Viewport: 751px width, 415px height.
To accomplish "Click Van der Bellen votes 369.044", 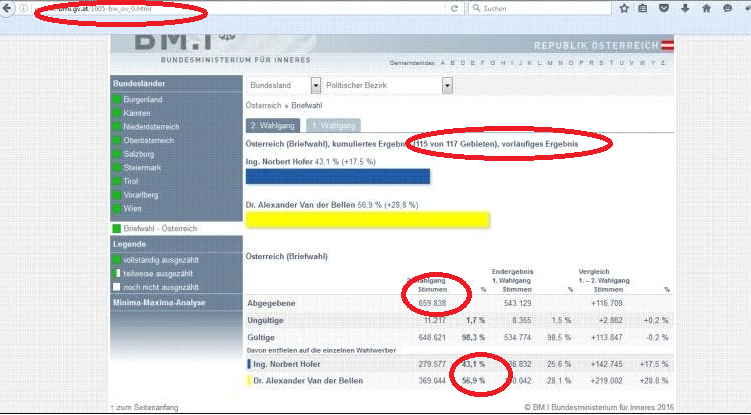I will [432, 381].
